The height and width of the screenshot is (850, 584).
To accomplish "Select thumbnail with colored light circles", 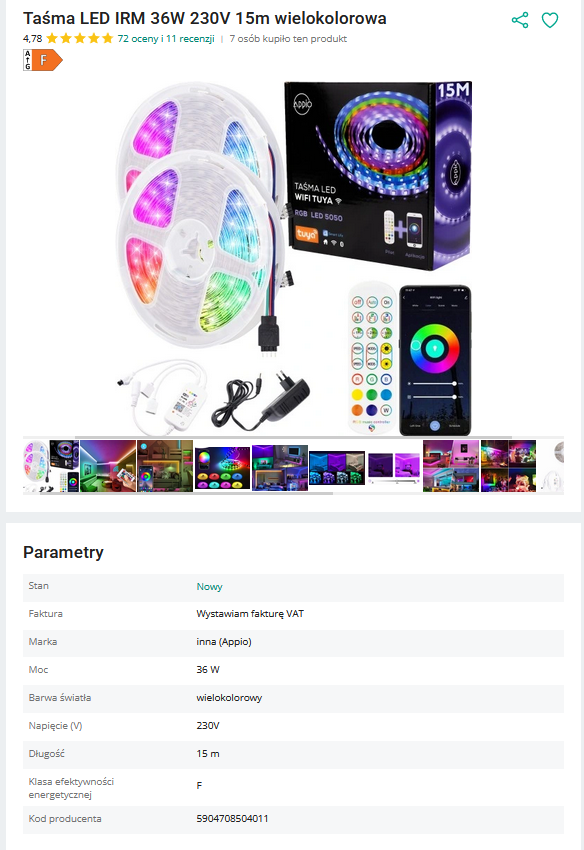I will tap(222, 468).
